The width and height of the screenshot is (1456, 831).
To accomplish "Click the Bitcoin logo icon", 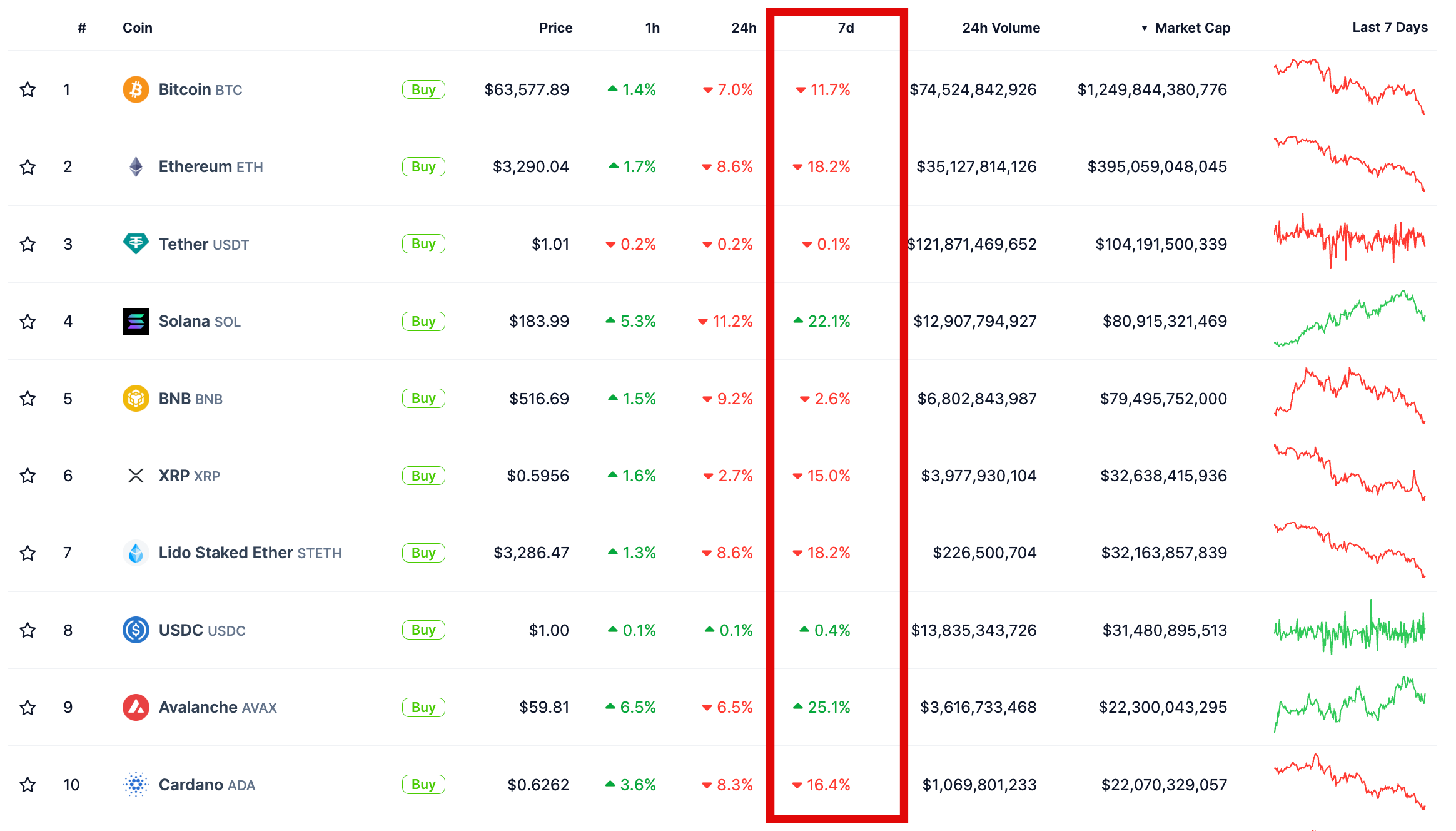I will pos(136,89).
